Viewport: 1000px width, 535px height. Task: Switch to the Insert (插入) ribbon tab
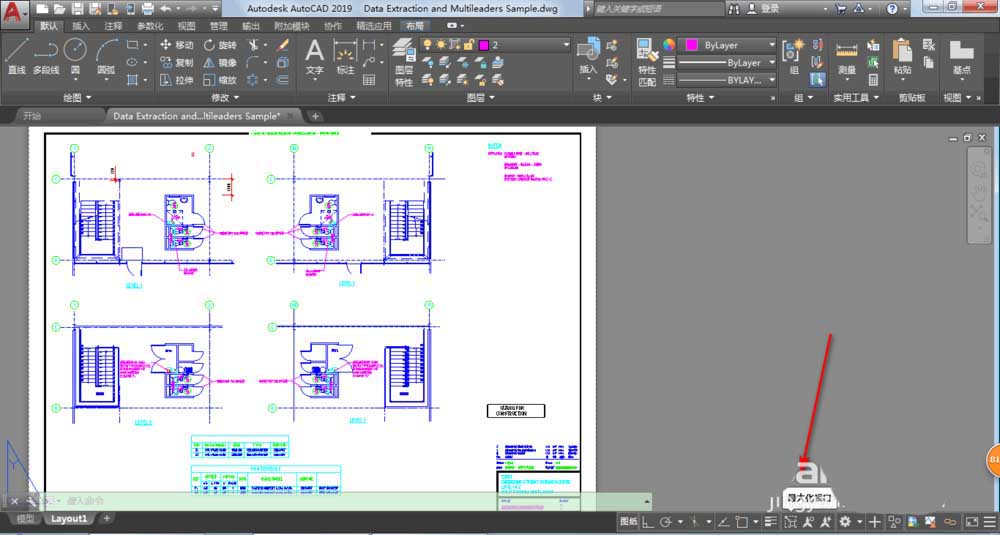(81, 26)
